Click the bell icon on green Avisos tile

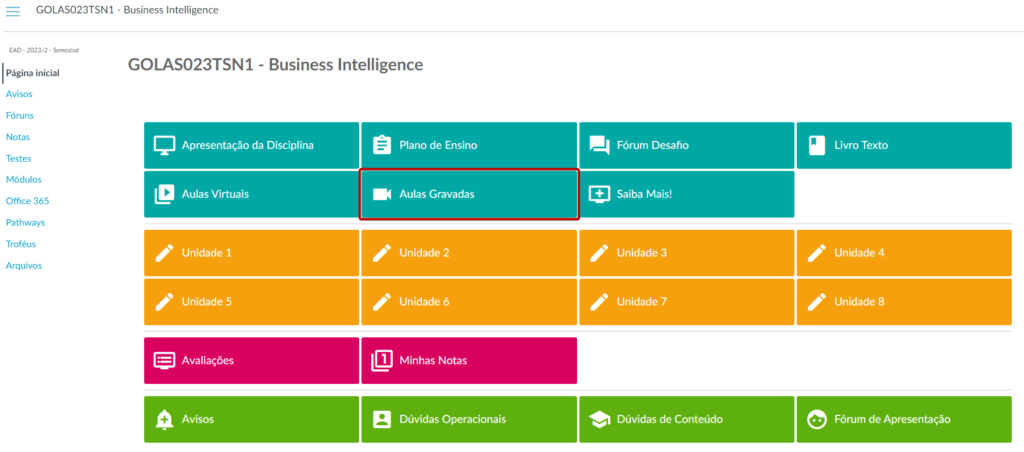tap(164, 419)
